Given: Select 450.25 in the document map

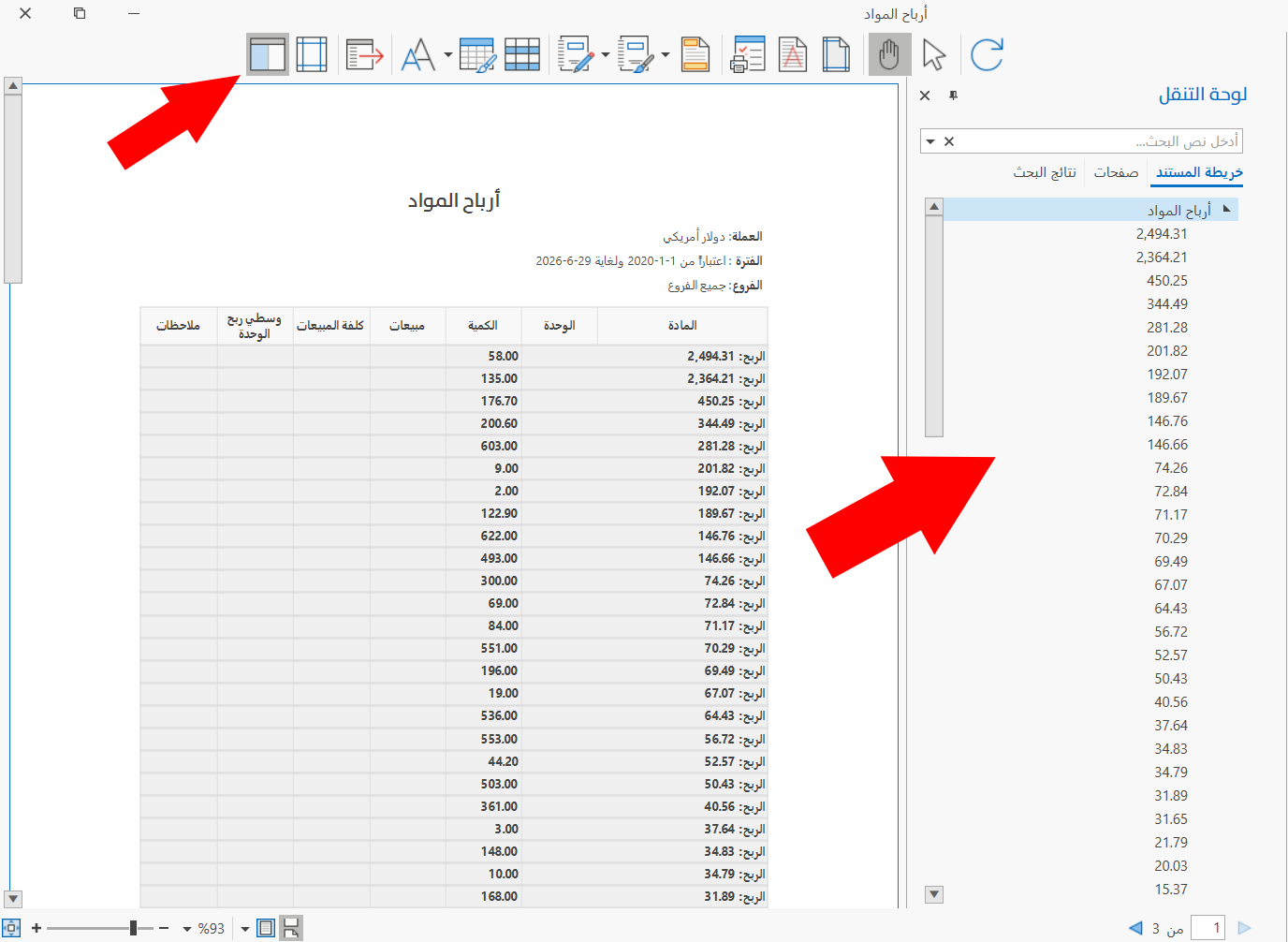Looking at the screenshot, I should pyautogui.click(x=1167, y=281).
